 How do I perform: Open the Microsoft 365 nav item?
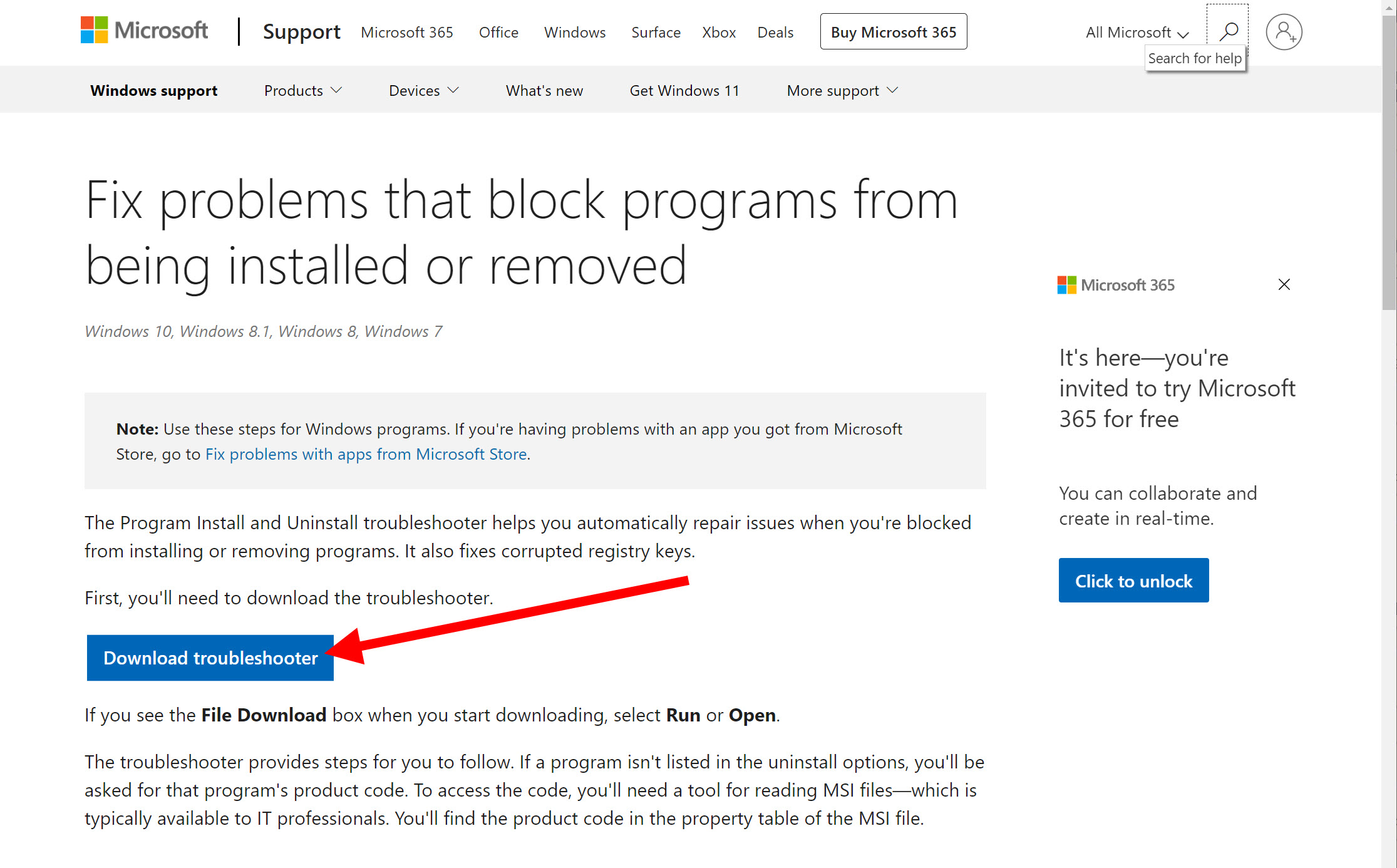406,33
